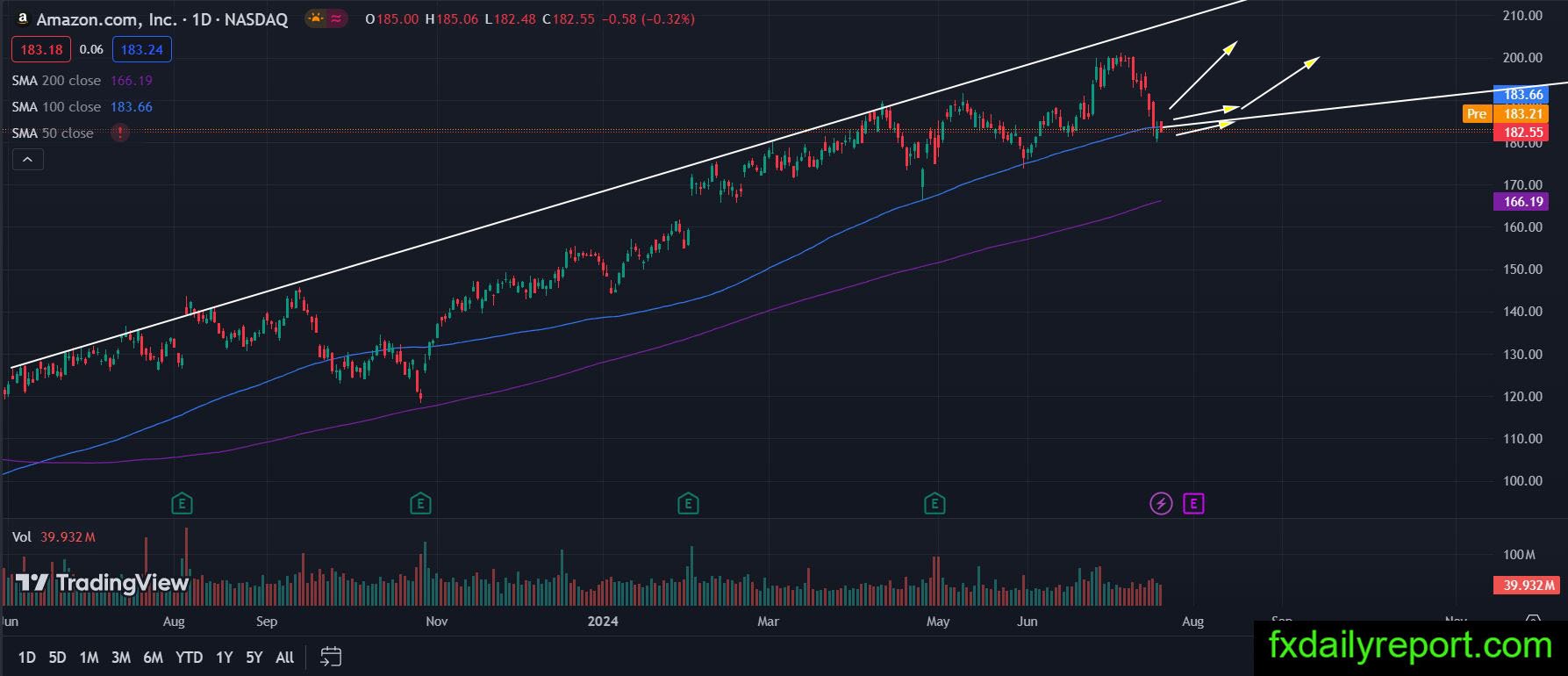This screenshot has width=1568, height=676.
Task: Switch to the 3M time range
Action: [121, 657]
